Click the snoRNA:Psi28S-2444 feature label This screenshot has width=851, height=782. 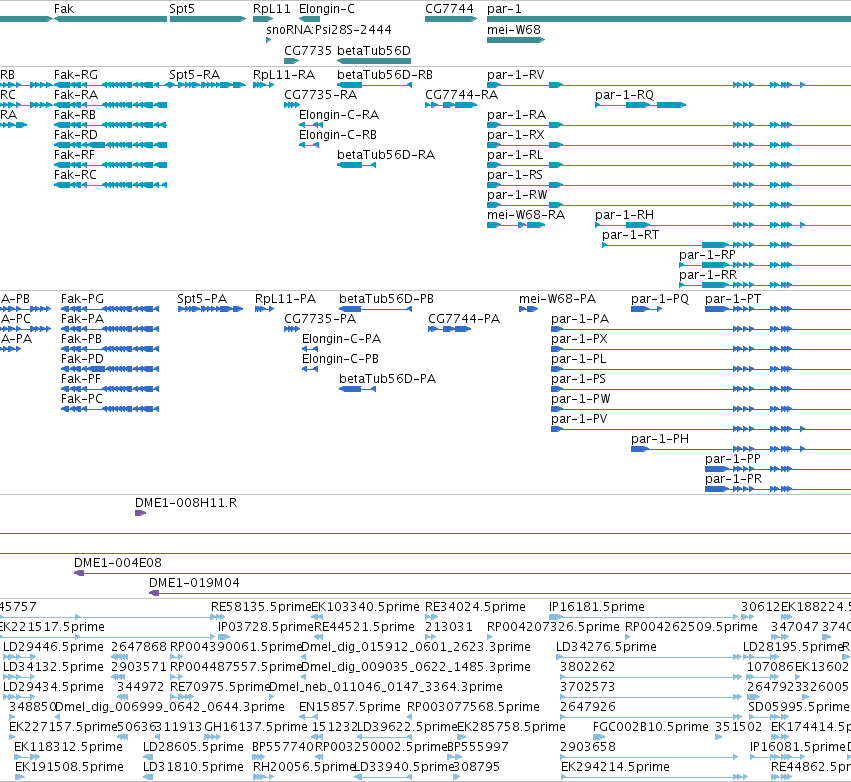pyautogui.click(x=329, y=29)
